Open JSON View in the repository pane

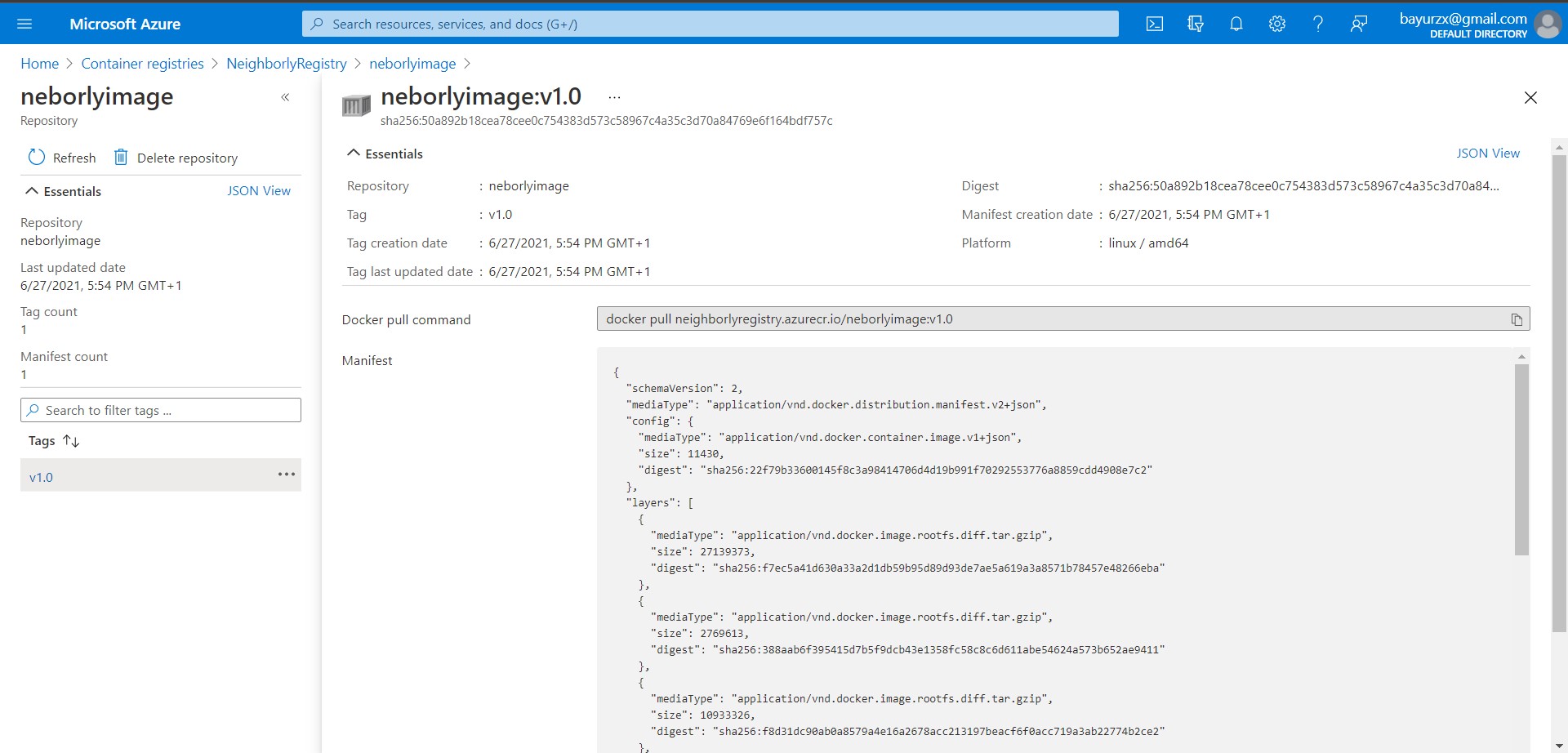[x=259, y=190]
